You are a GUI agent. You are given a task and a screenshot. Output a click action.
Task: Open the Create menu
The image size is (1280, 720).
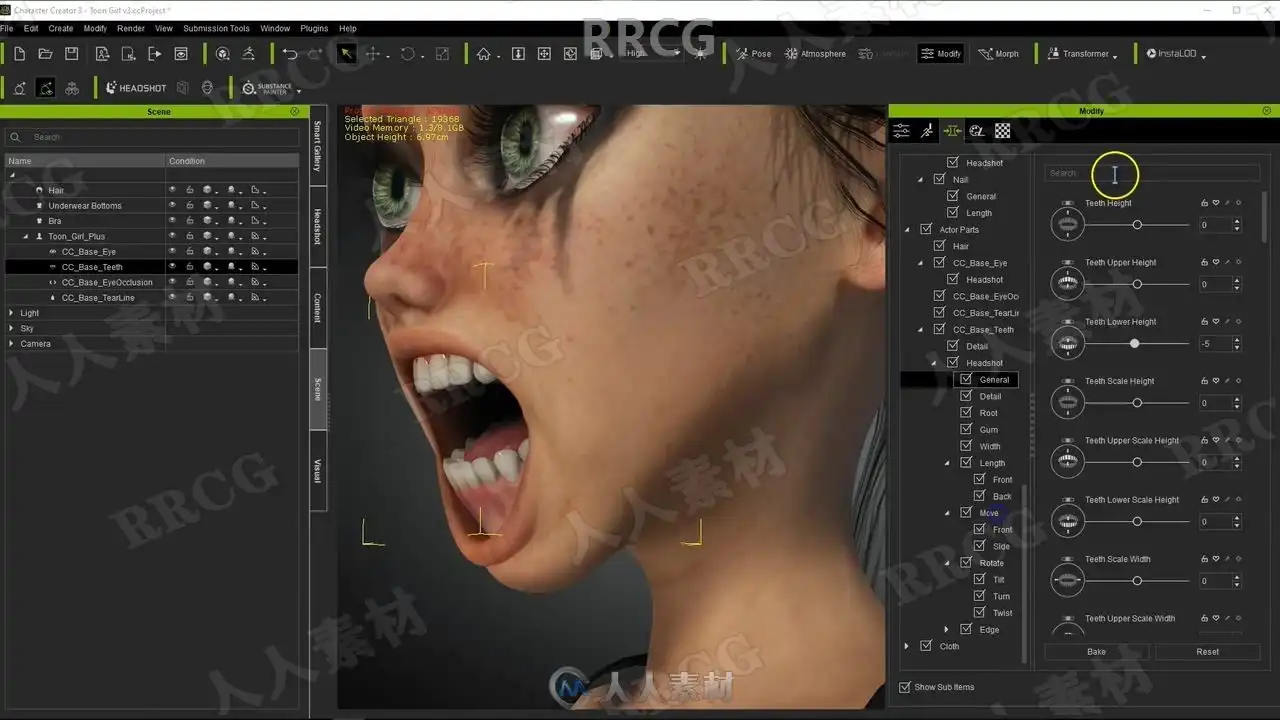point(61,29)
